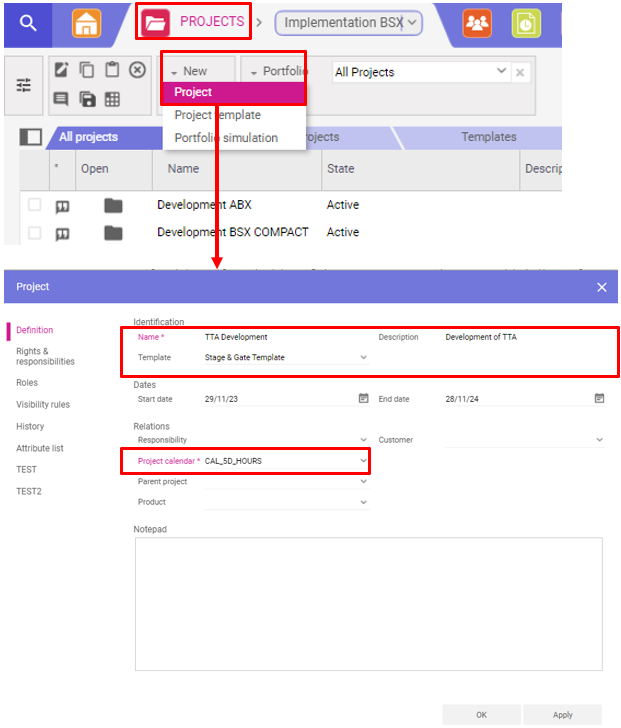This screenshot has width=621, height=728.
Task: Click the filter settings sliders icon
Action: [23, 86]
